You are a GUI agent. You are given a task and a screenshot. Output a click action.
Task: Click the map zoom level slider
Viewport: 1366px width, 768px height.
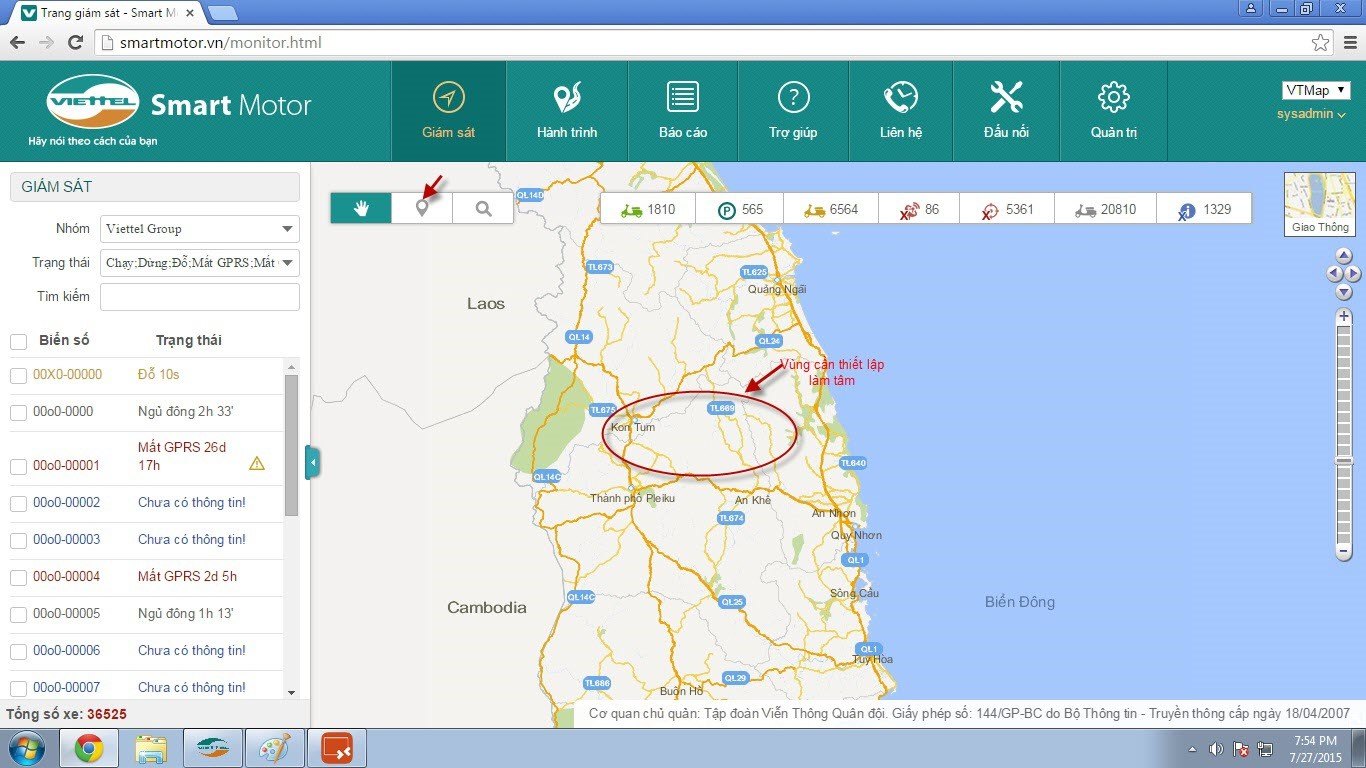pyautogui.click(x=1344, y=460)
